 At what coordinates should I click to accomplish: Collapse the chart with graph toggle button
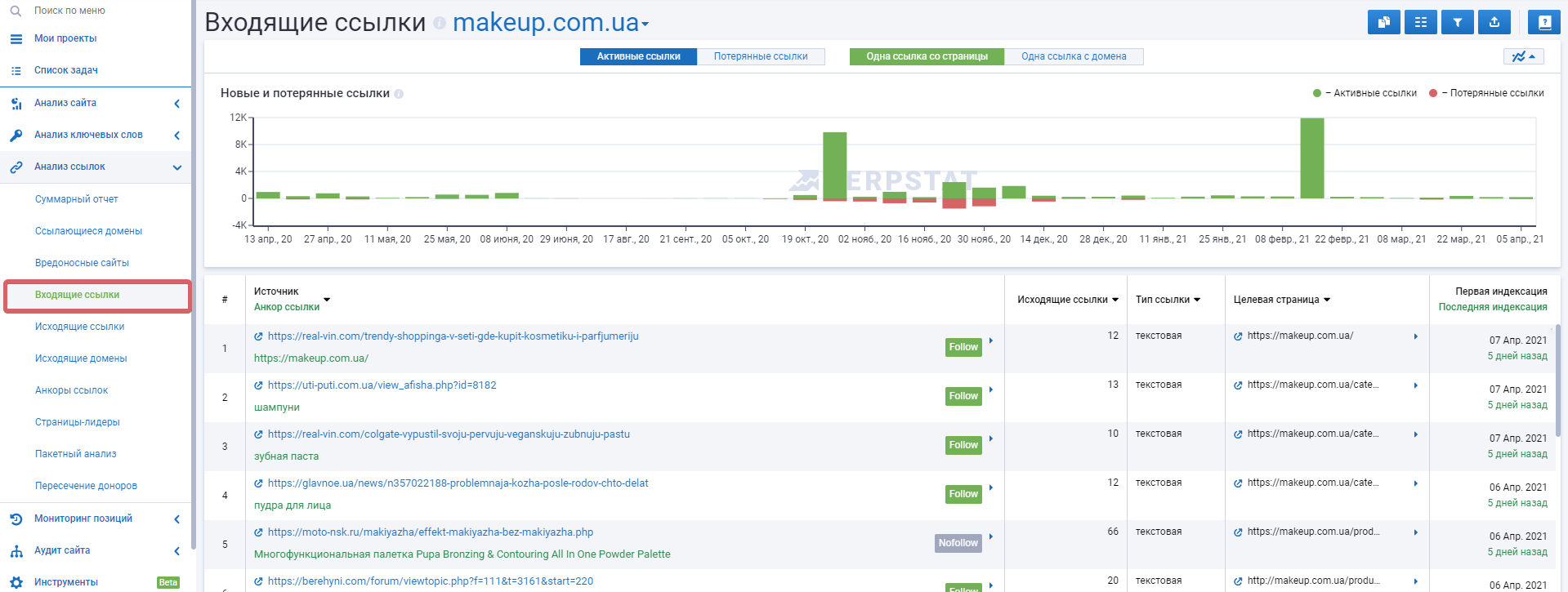[1523, 56]
